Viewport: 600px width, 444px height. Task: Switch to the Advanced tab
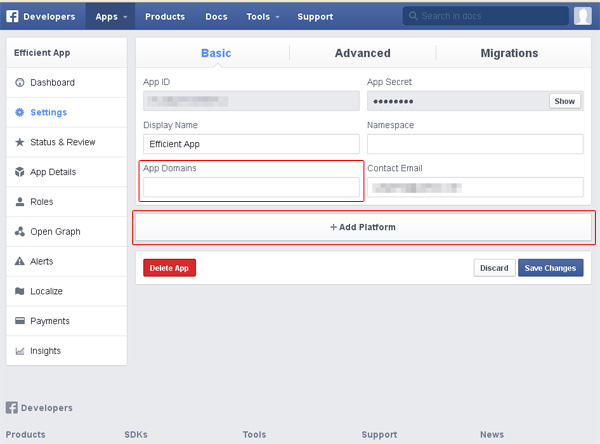[x=363, y=53]
